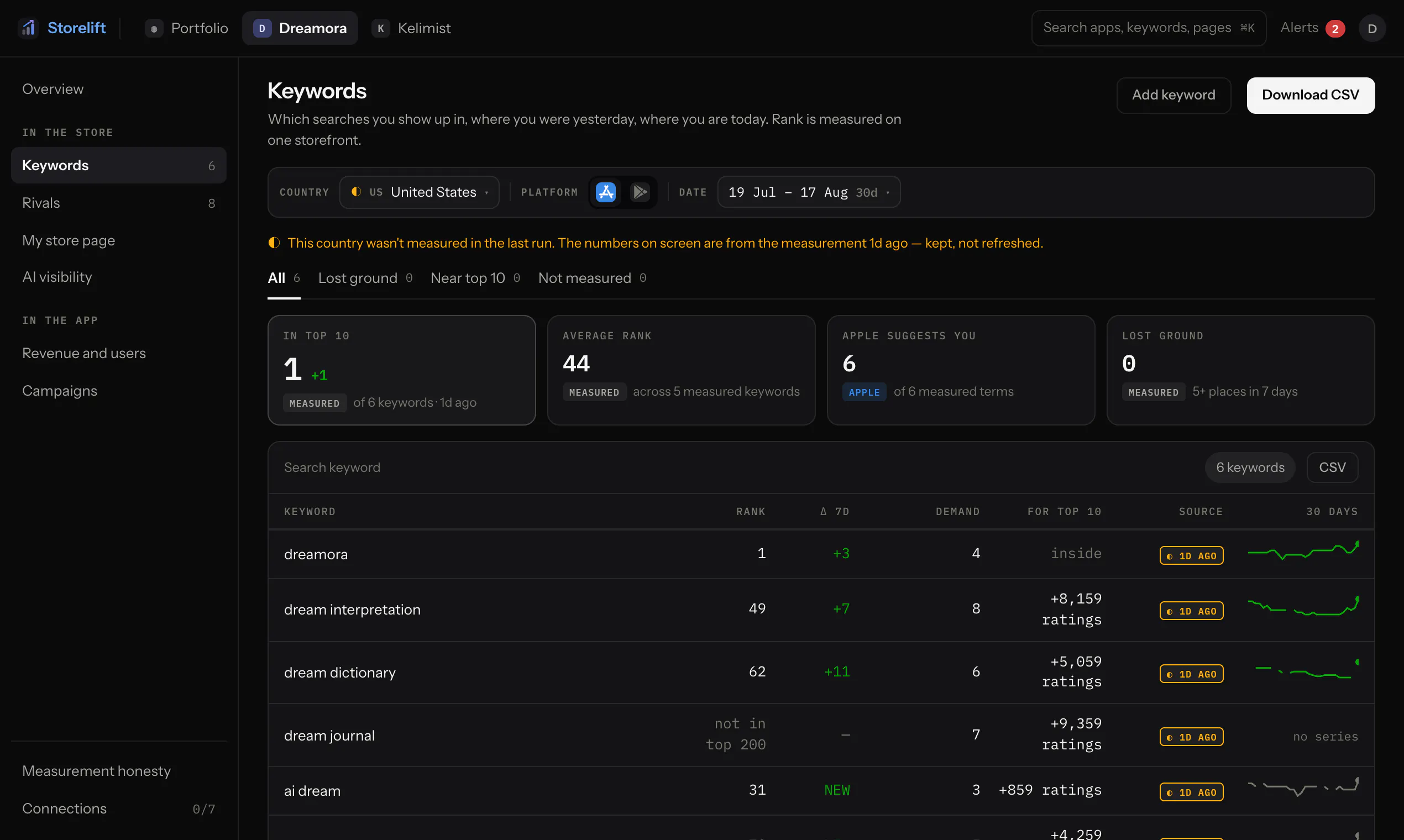This screenshot has height=840, width=1404.
Task: Open the 19 Jul – 17 Aug date range dropdown
Action: click(809, 192)
